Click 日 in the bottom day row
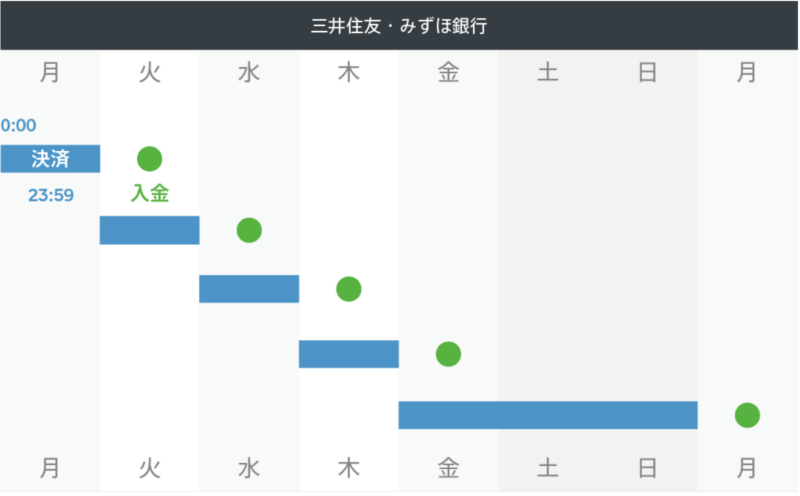The height and width of the screenshot is (496, 800). click(647, 467)
